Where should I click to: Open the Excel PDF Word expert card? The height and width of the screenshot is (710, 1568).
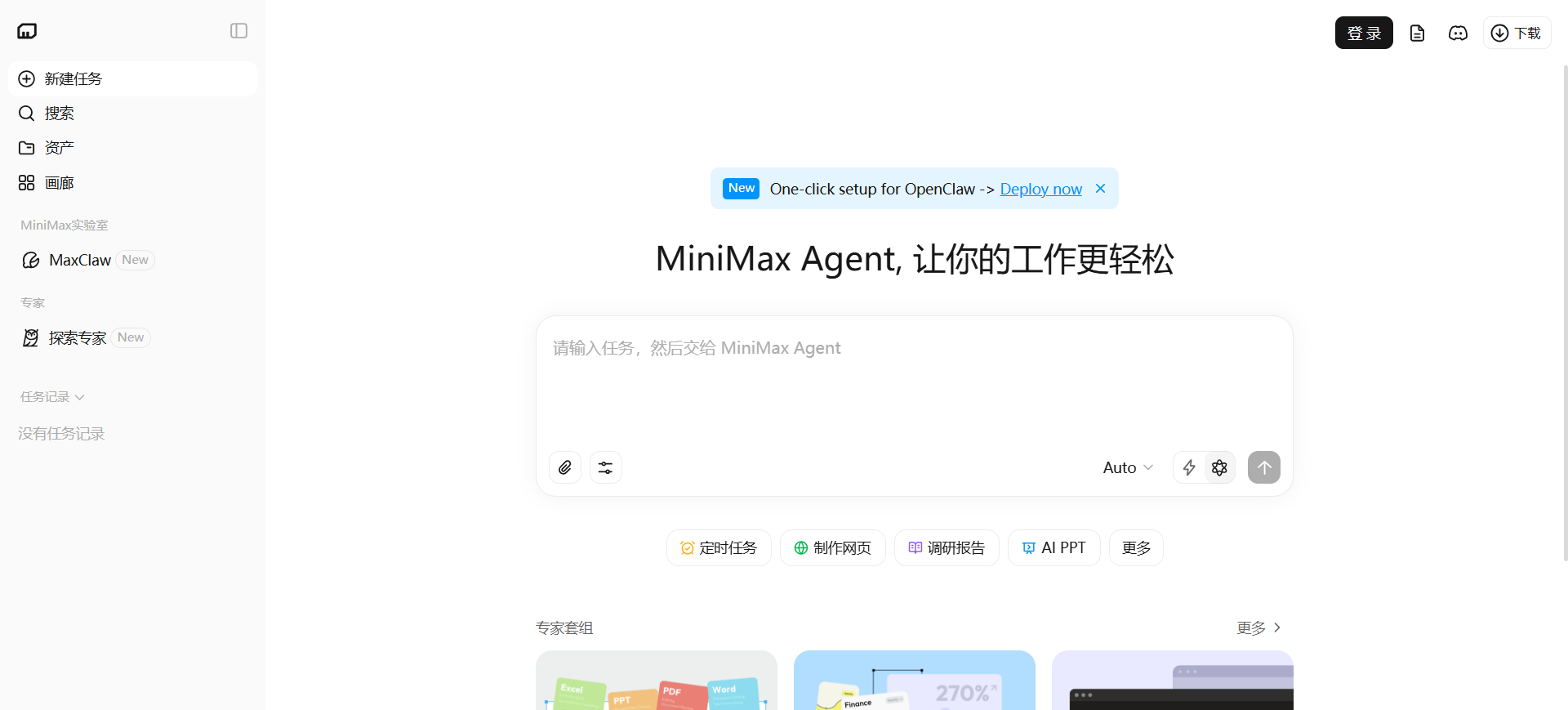pyautogui.click(x=657, y=680)
